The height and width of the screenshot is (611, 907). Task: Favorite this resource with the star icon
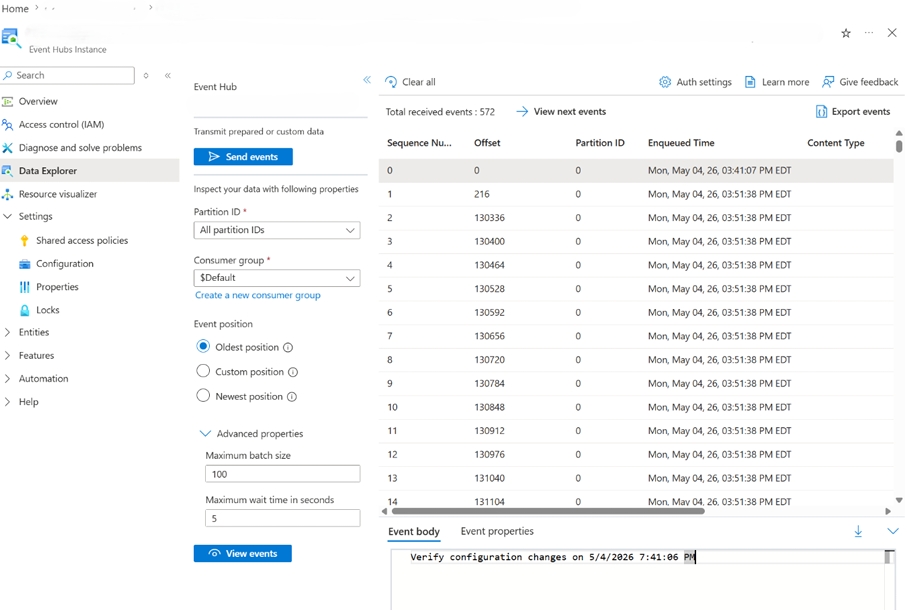click(846, 33)
